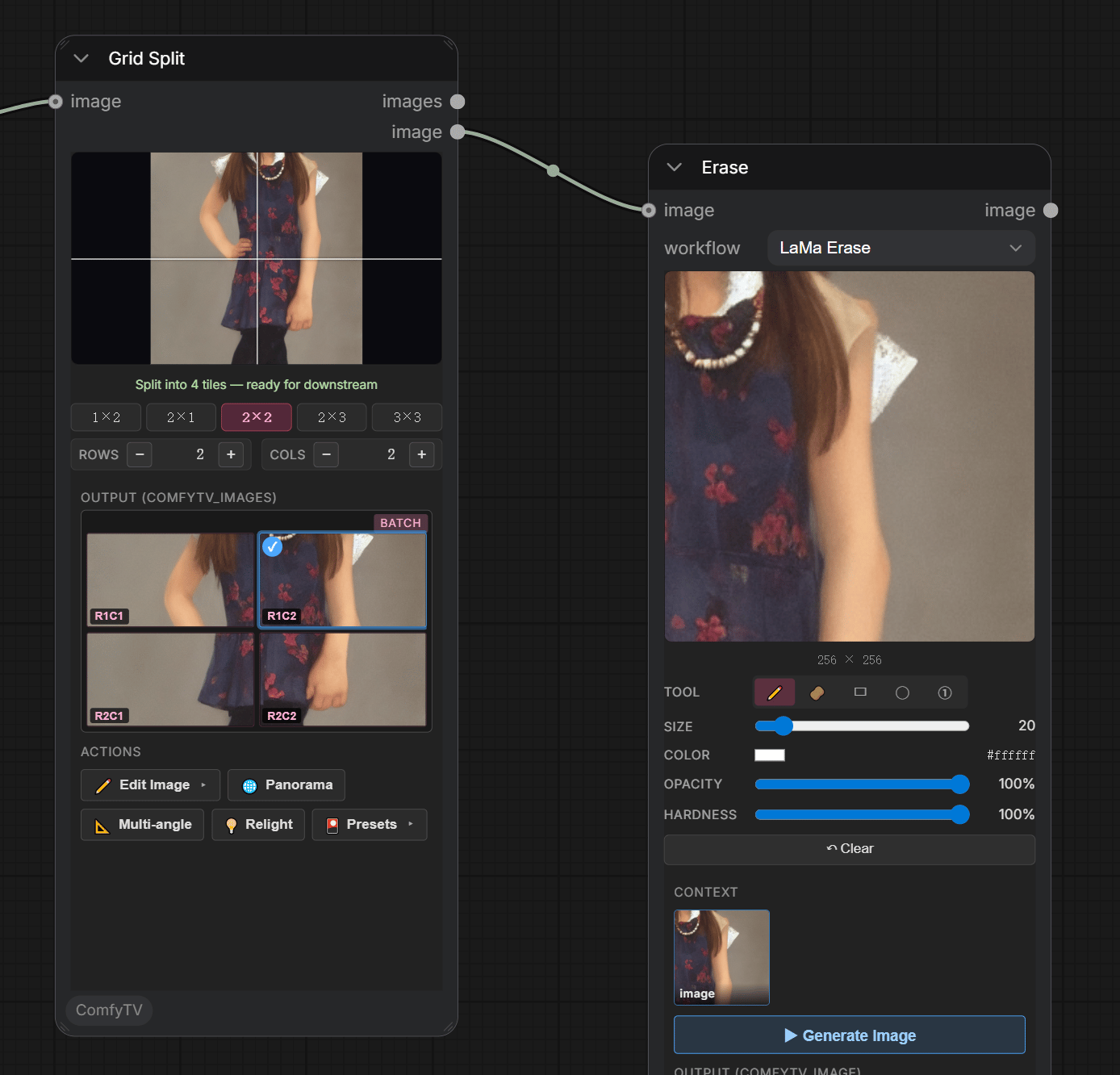Choose the rectangle shape tool
1120x1075 pixels.
(860, 692)
